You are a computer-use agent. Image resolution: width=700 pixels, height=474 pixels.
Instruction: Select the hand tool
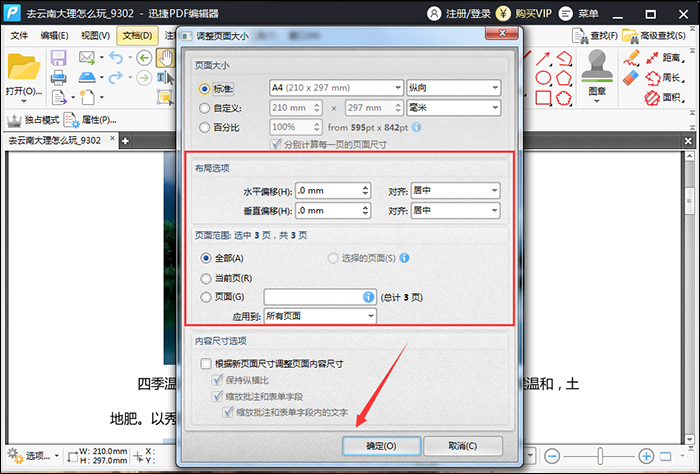165,58
